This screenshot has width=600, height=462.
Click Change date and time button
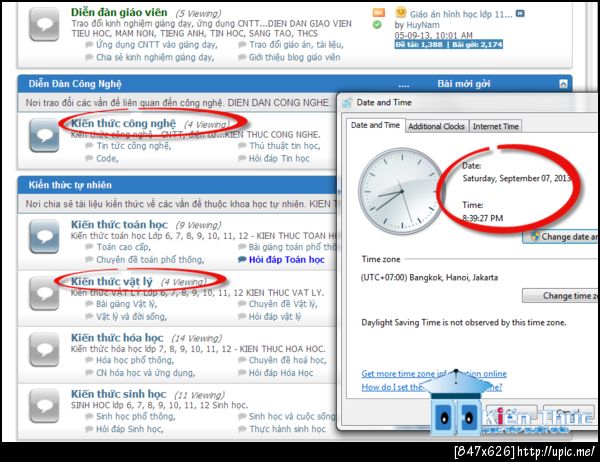[x=561, y=237]
